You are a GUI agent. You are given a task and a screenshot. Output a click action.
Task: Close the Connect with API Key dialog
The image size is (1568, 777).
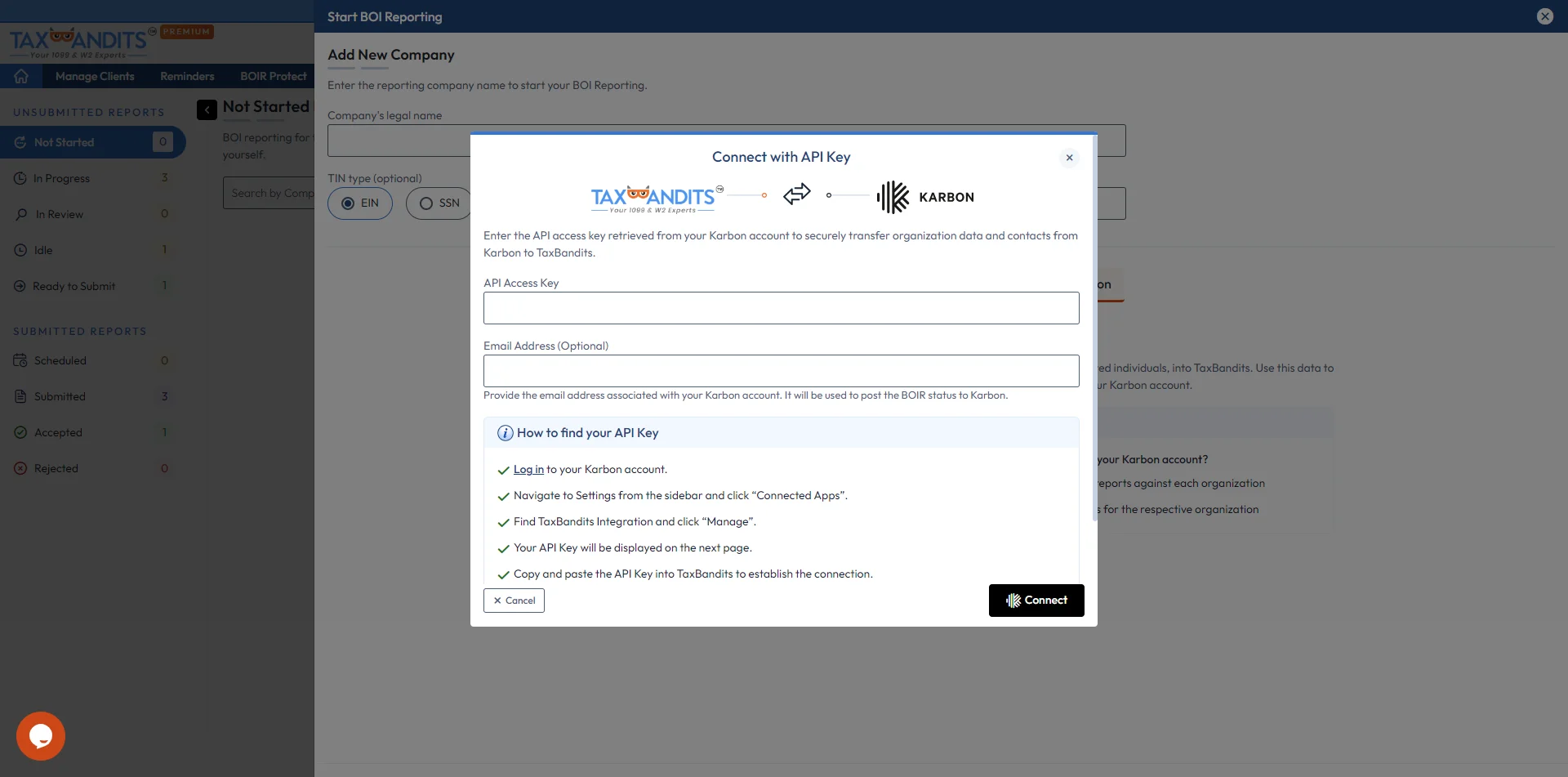pos(1069,158)
